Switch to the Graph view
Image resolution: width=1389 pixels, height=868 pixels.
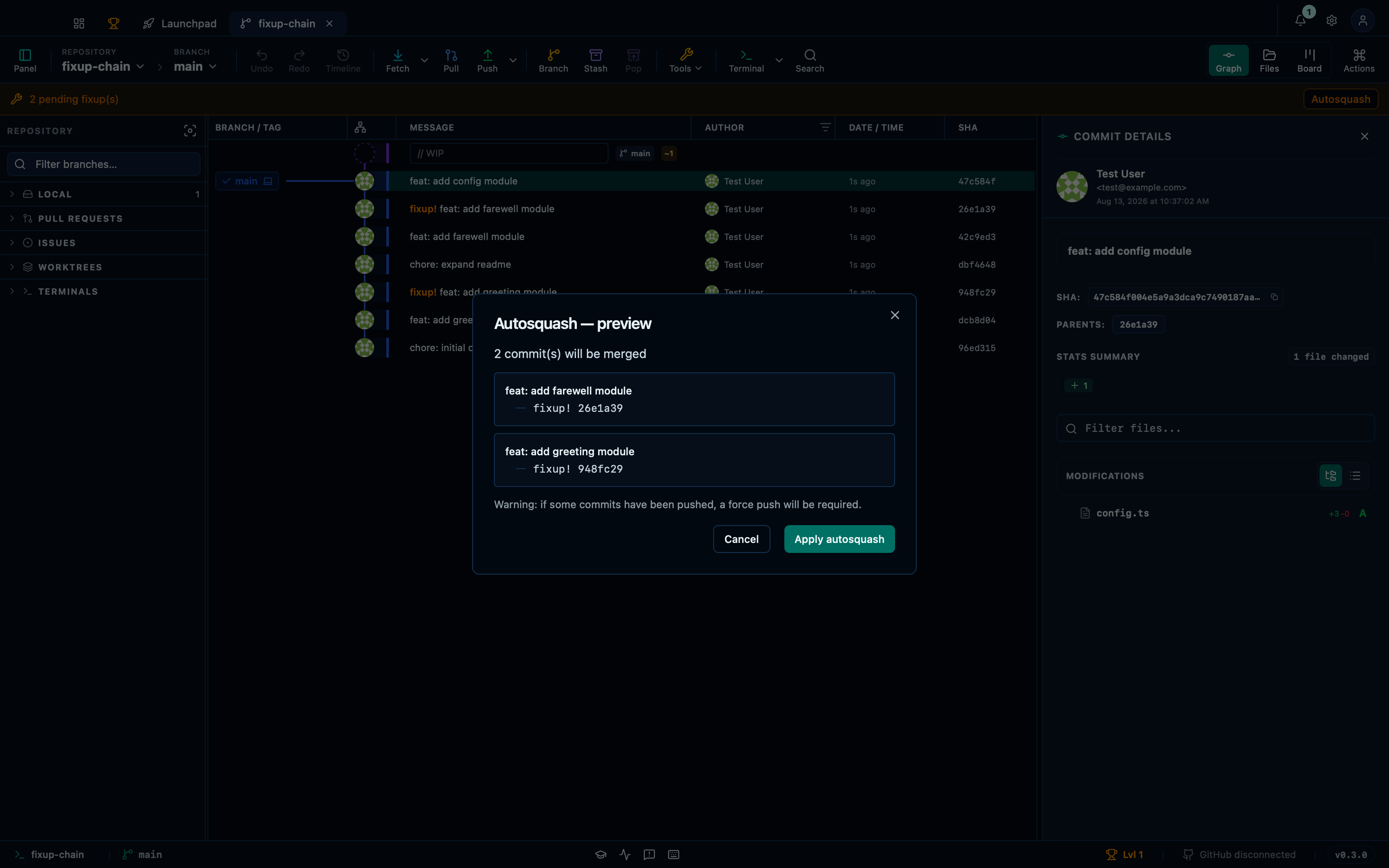point(1229,60)
